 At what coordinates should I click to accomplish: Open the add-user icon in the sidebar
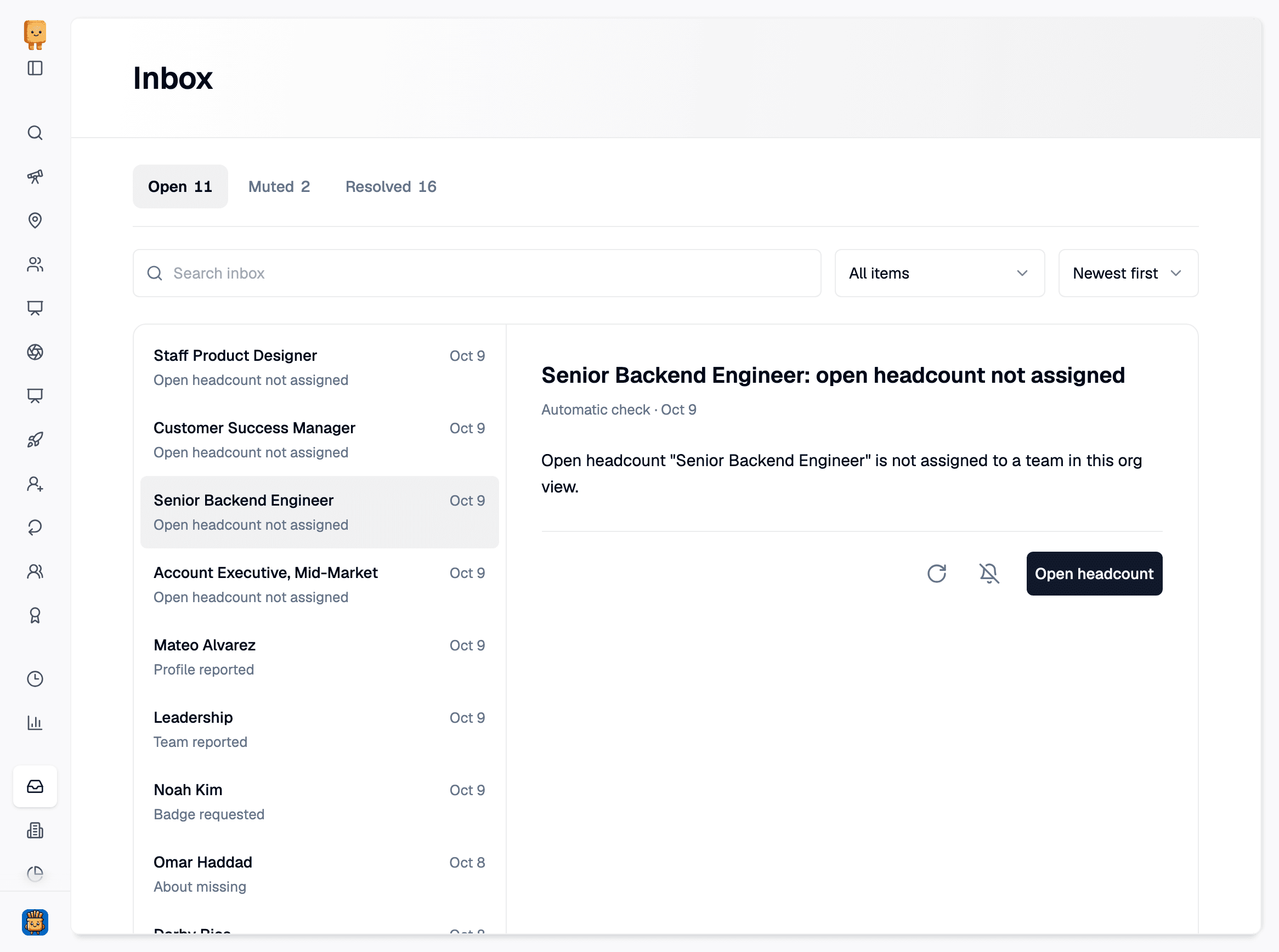[35, 484]
